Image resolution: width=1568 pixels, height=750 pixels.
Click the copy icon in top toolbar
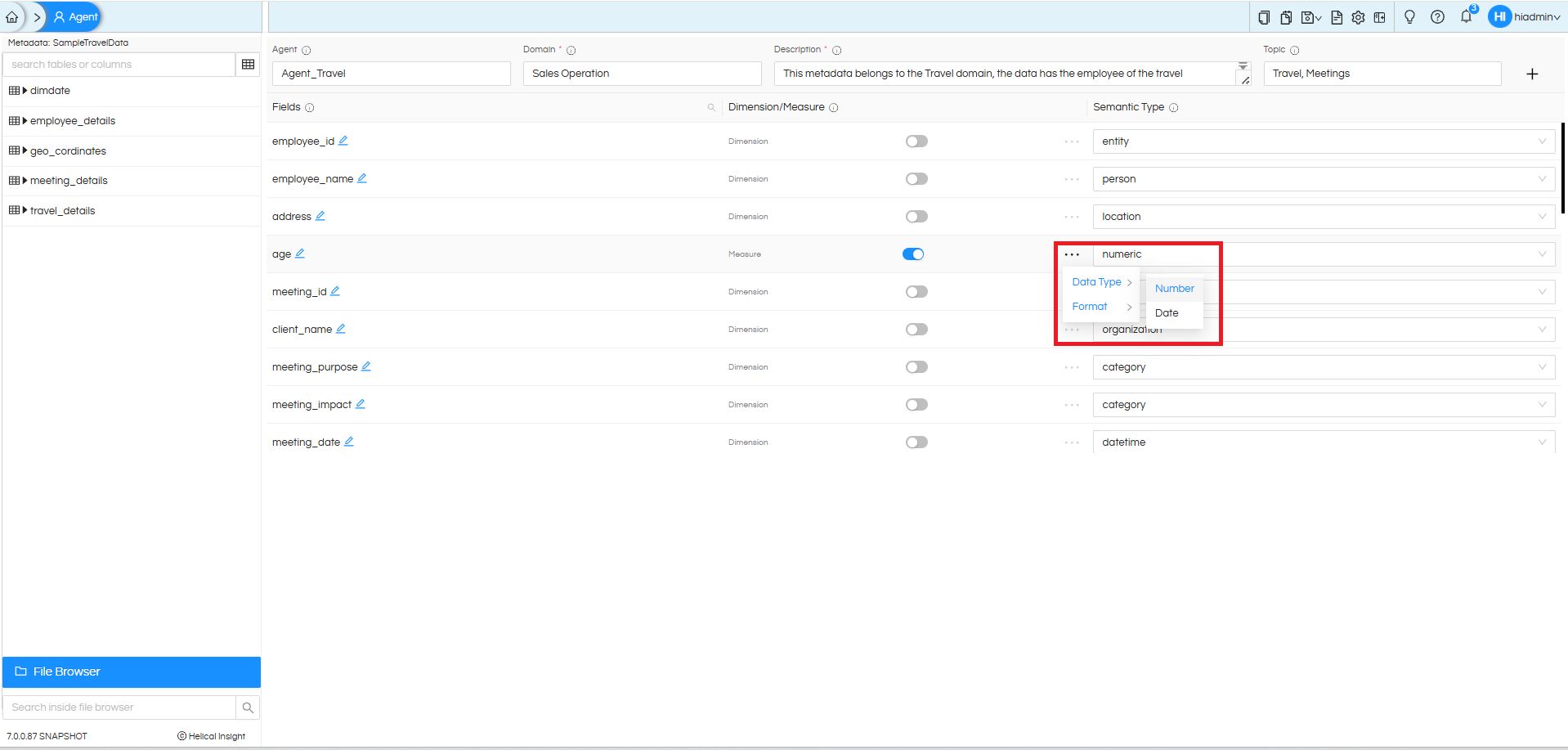pyautogui.click(x=1264, y=17)
